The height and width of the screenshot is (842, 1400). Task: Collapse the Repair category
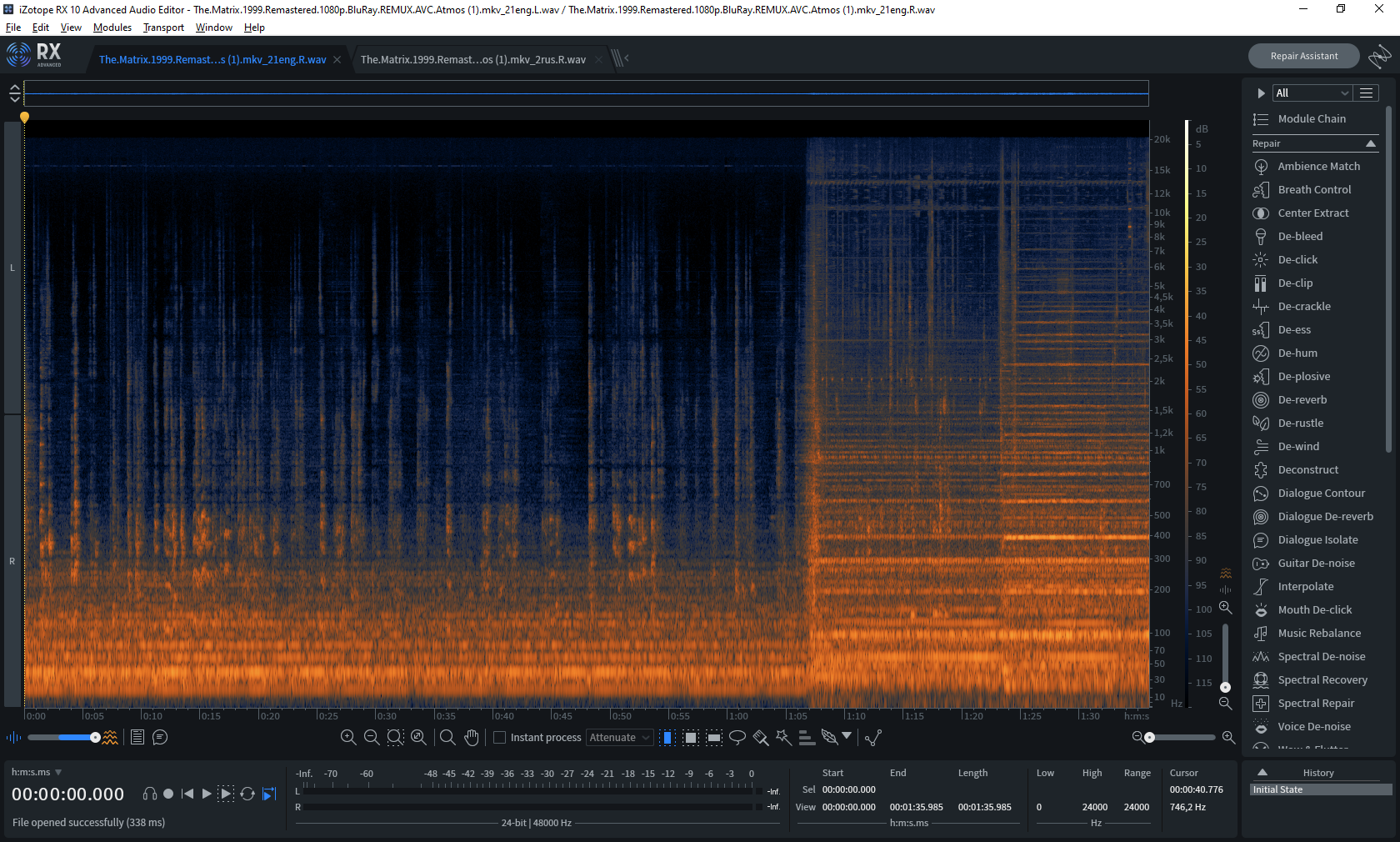pos(1371,143)
